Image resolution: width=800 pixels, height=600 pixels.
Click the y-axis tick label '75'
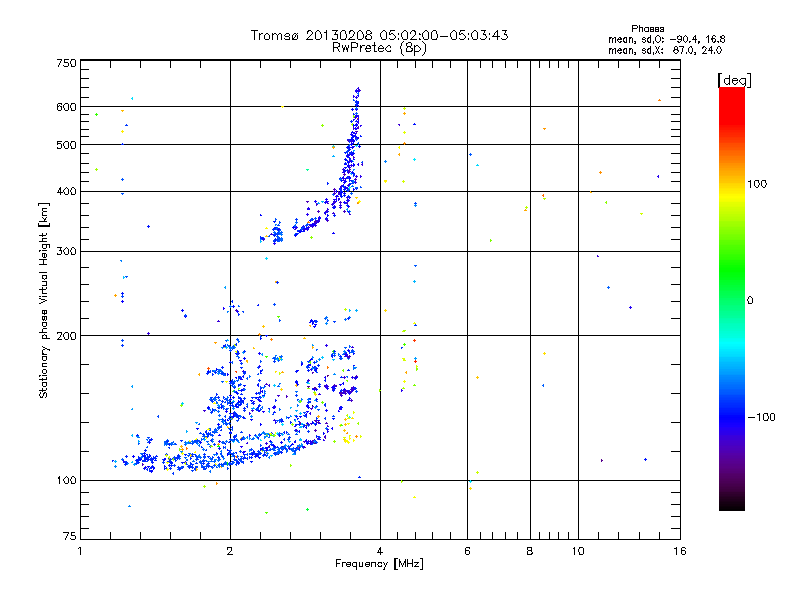(x=70, y=536)
